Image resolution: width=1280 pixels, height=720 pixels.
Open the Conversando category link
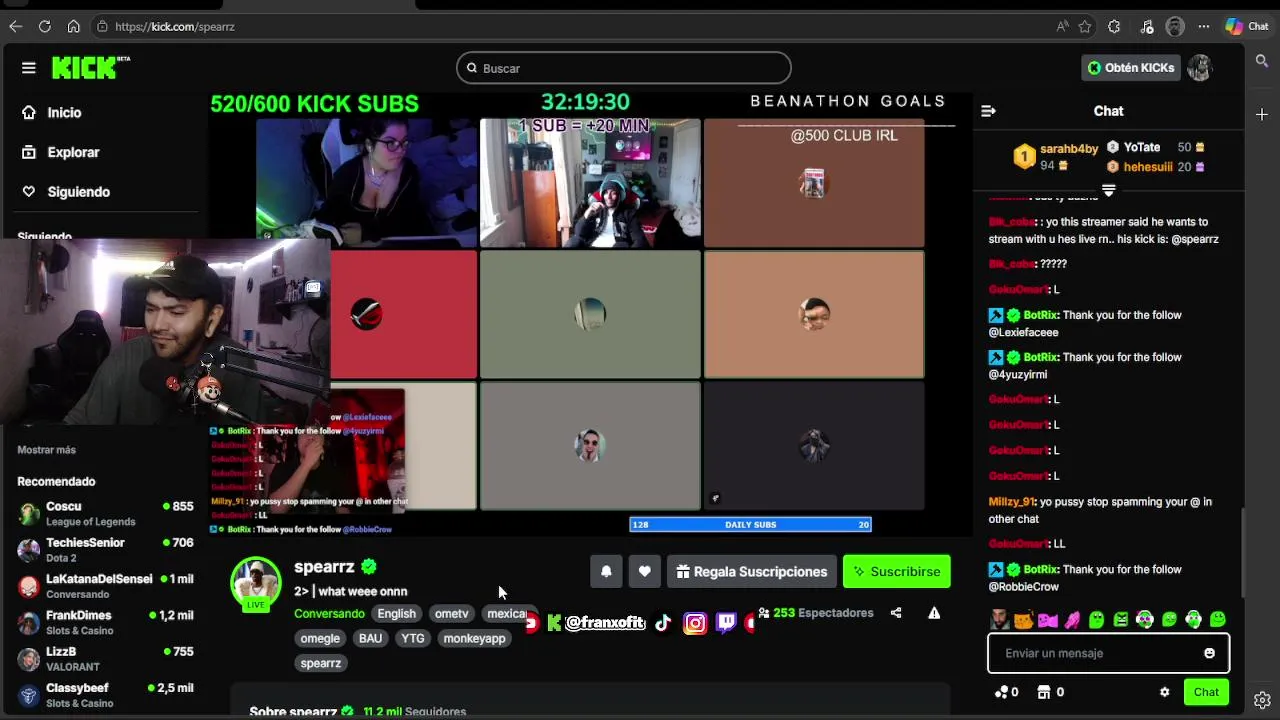coord(329,614)
